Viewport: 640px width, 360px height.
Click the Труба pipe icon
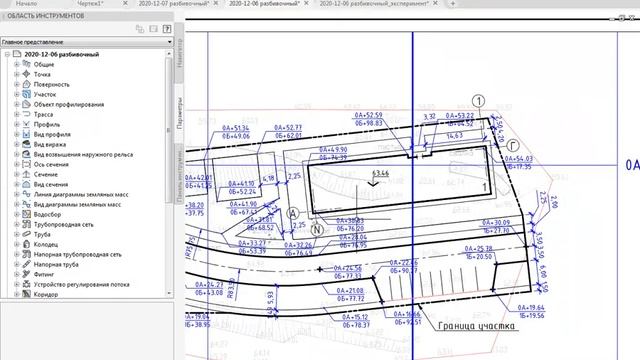(27, 234)
